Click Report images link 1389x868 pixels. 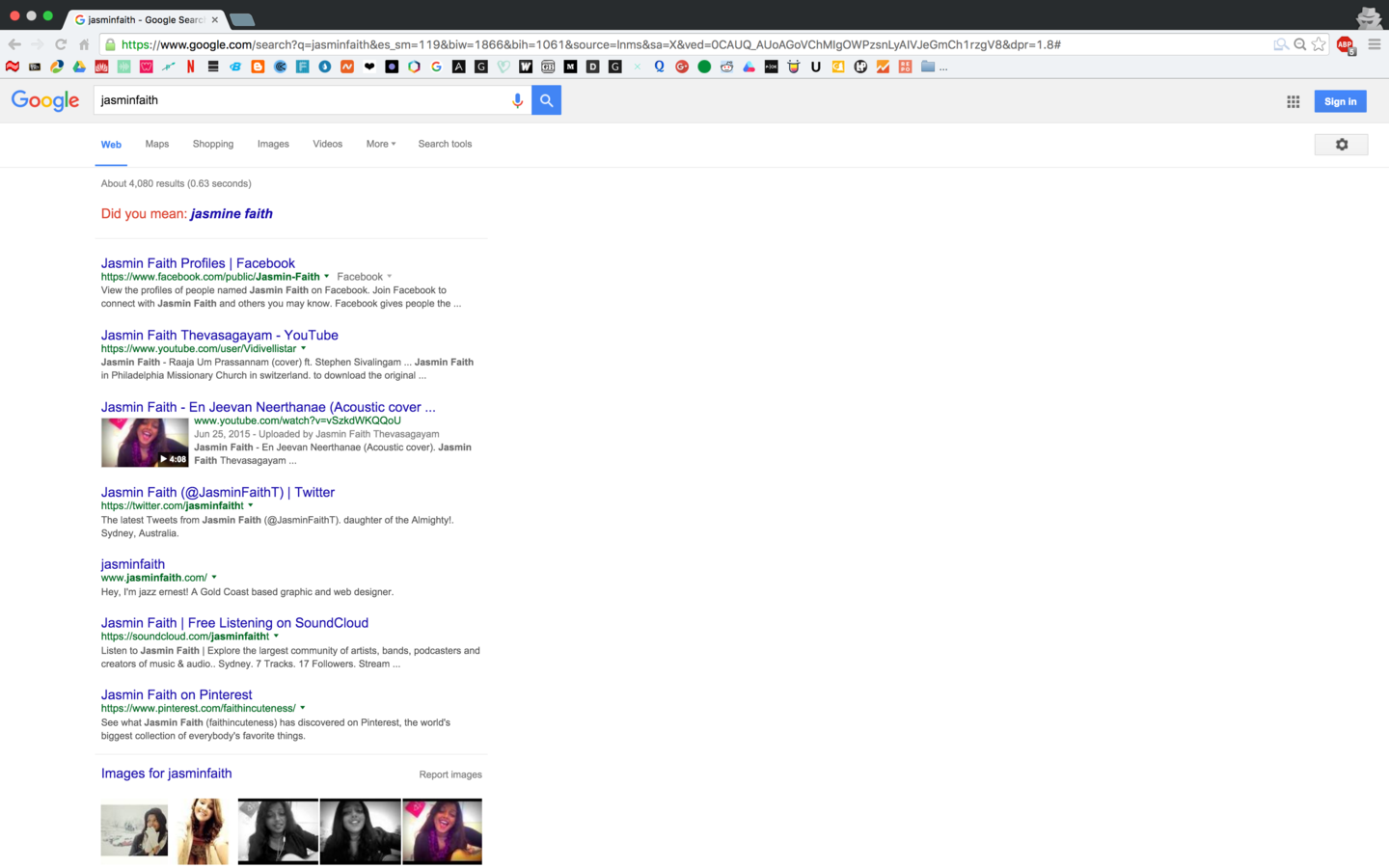click(450, 774)
